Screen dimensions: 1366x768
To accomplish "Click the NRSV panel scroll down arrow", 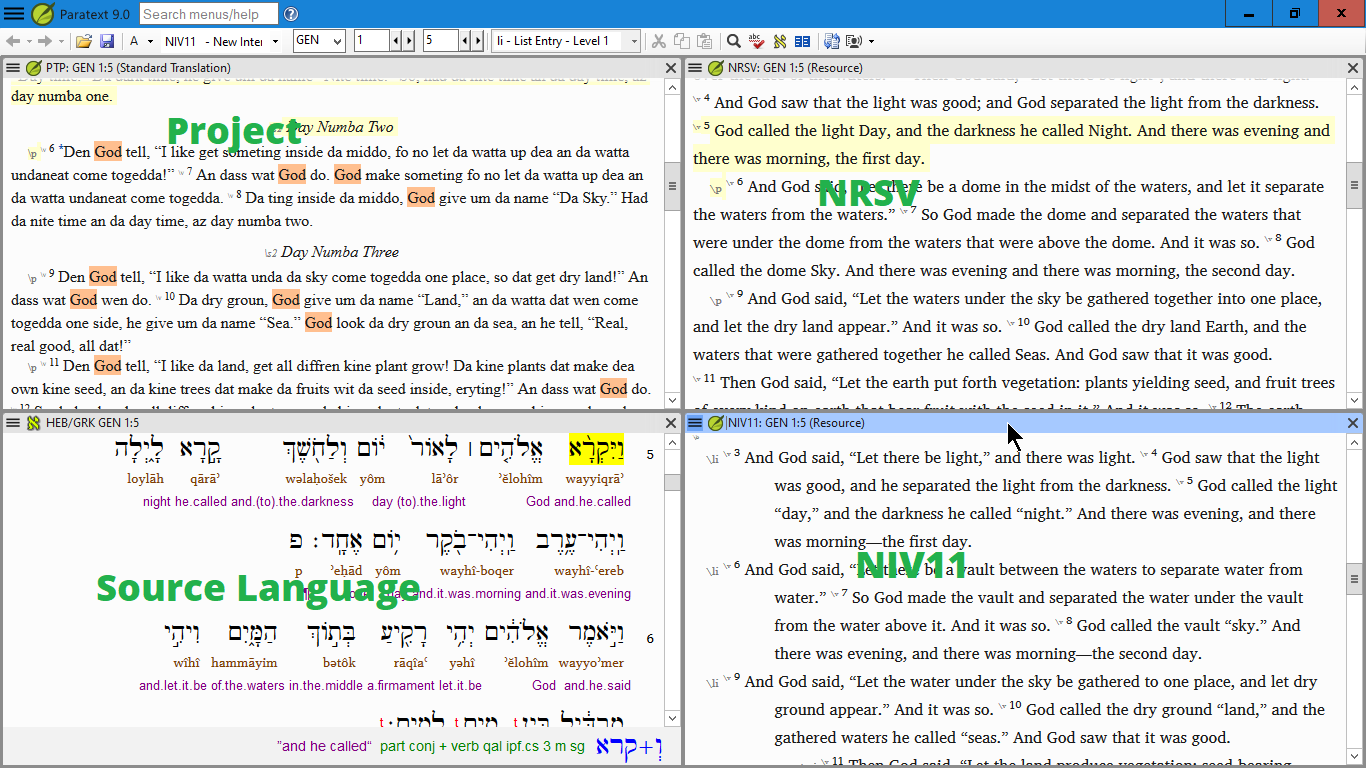I will tap(1354, 400).
